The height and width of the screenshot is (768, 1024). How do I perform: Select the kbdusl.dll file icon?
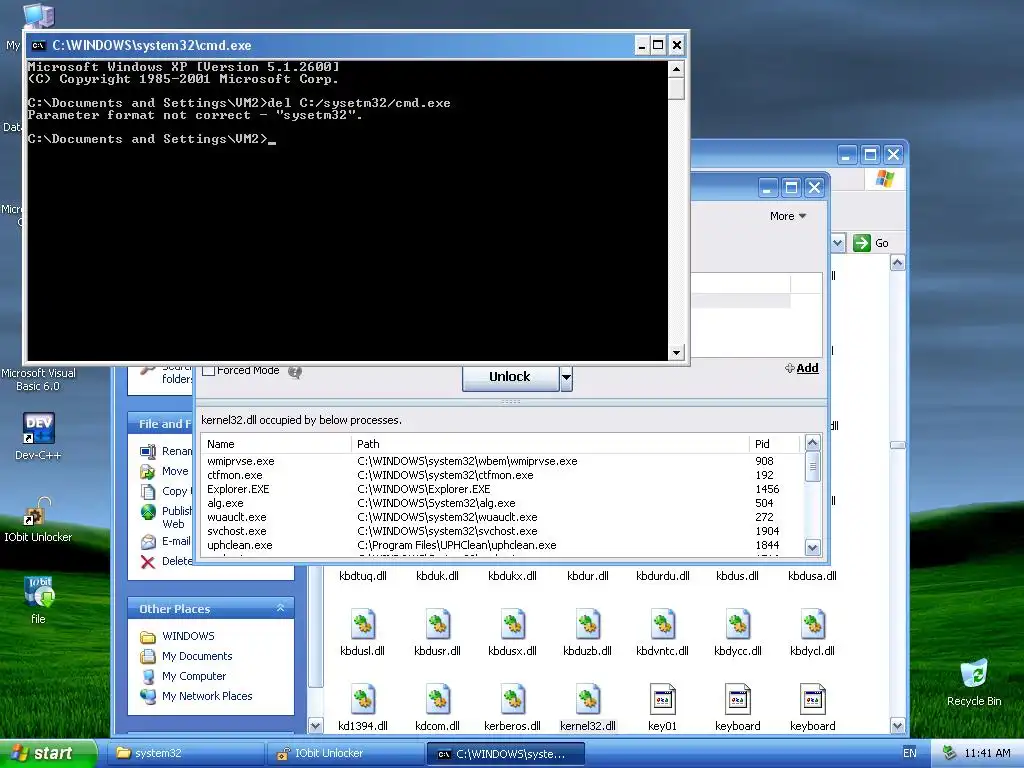pos(362,624)
